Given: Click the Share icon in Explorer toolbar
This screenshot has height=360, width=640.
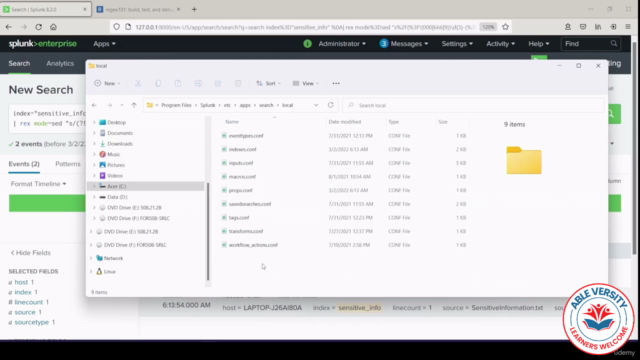Looking at the screenshot, I should (218, 83).
